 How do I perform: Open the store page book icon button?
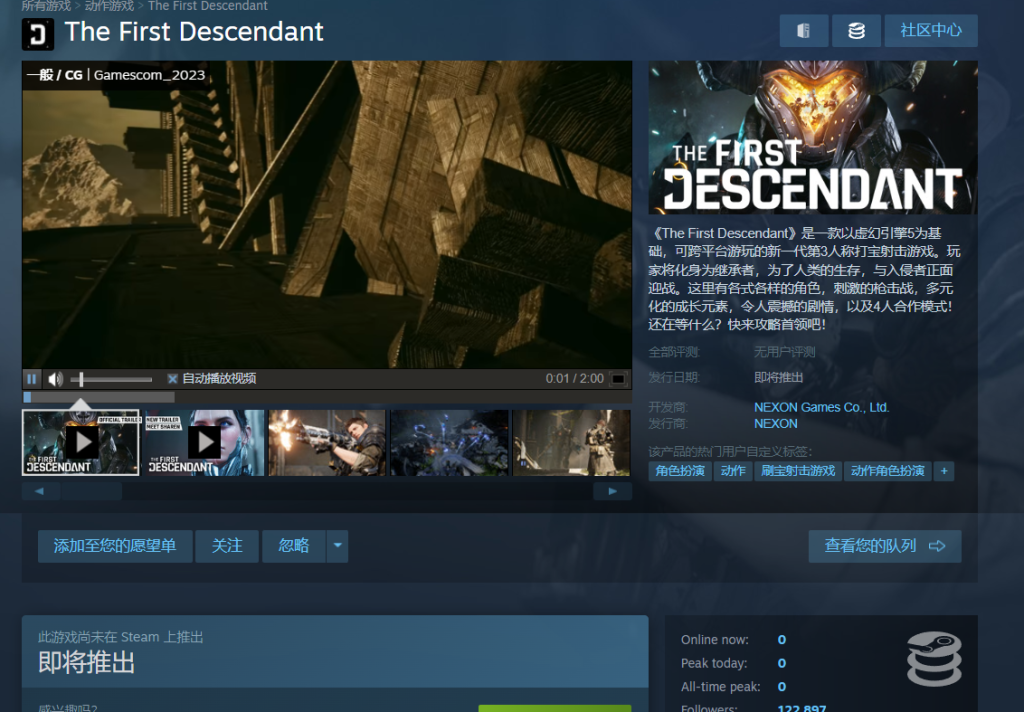click(x=804, y=31)
